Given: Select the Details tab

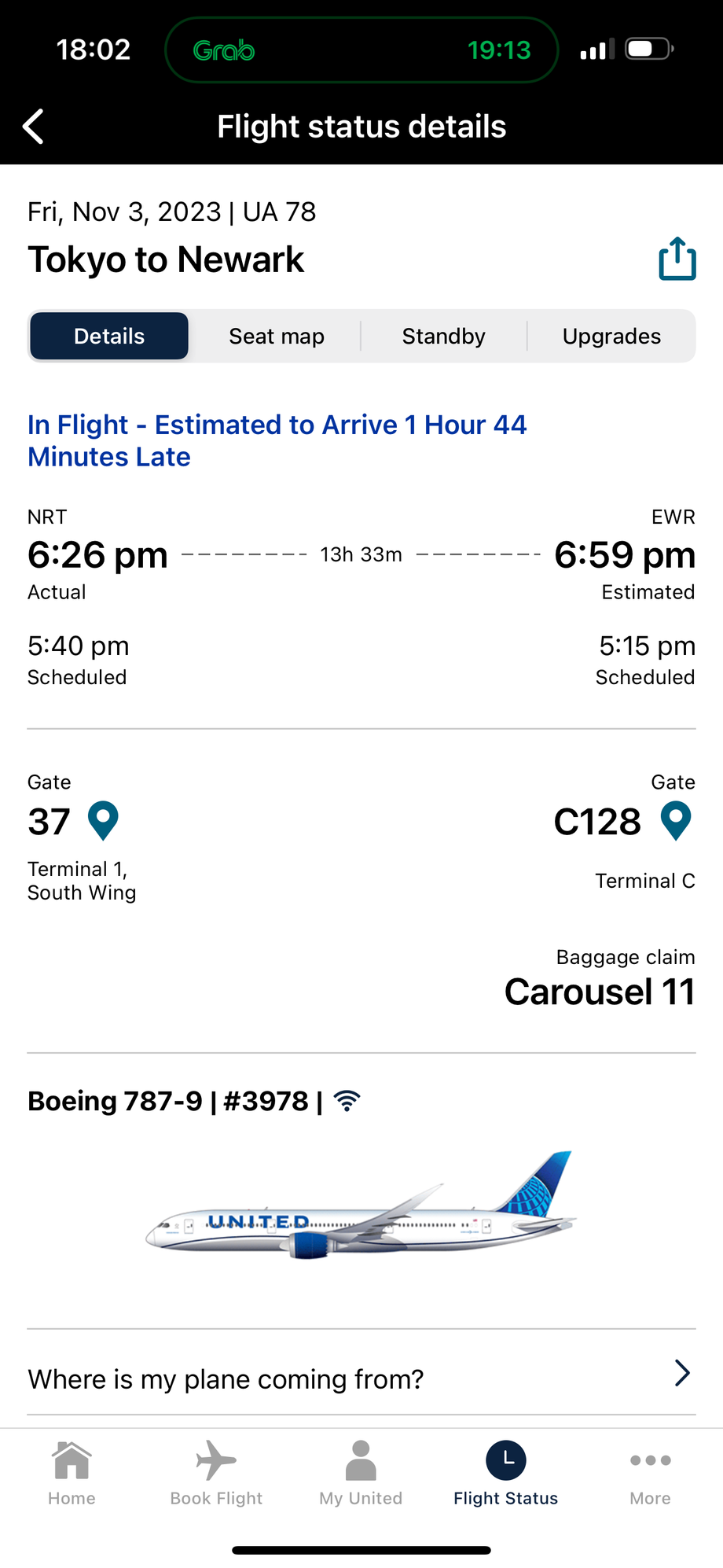Looking at the screenshot, I should click(109, 336).
